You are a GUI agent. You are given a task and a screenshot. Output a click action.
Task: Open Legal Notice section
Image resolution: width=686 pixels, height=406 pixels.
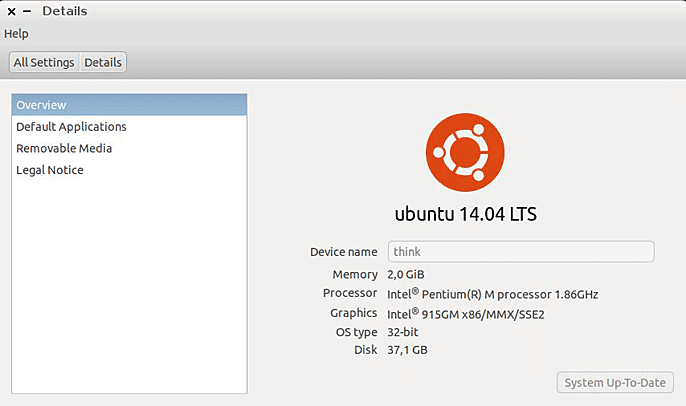click(130, 170)
